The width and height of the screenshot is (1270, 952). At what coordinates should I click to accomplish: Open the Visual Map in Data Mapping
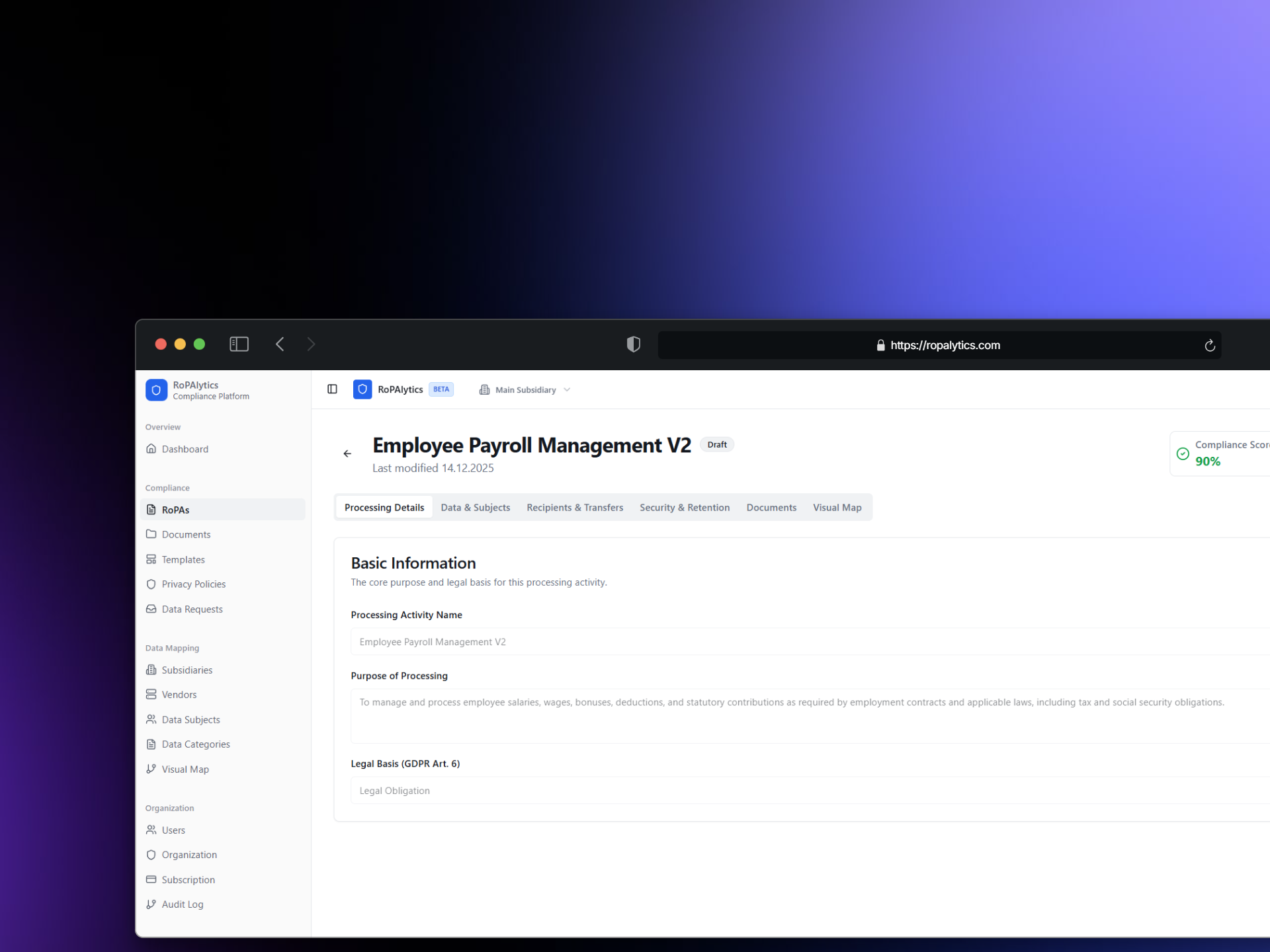point(184,769)
